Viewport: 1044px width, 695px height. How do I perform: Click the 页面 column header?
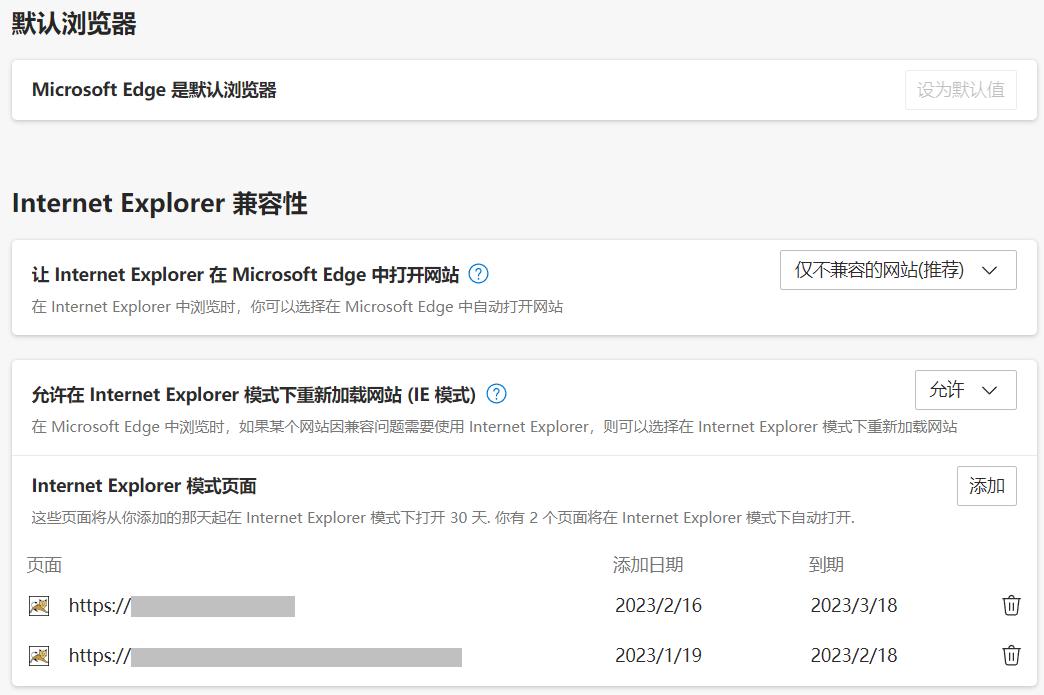click(x=42, y=565)
